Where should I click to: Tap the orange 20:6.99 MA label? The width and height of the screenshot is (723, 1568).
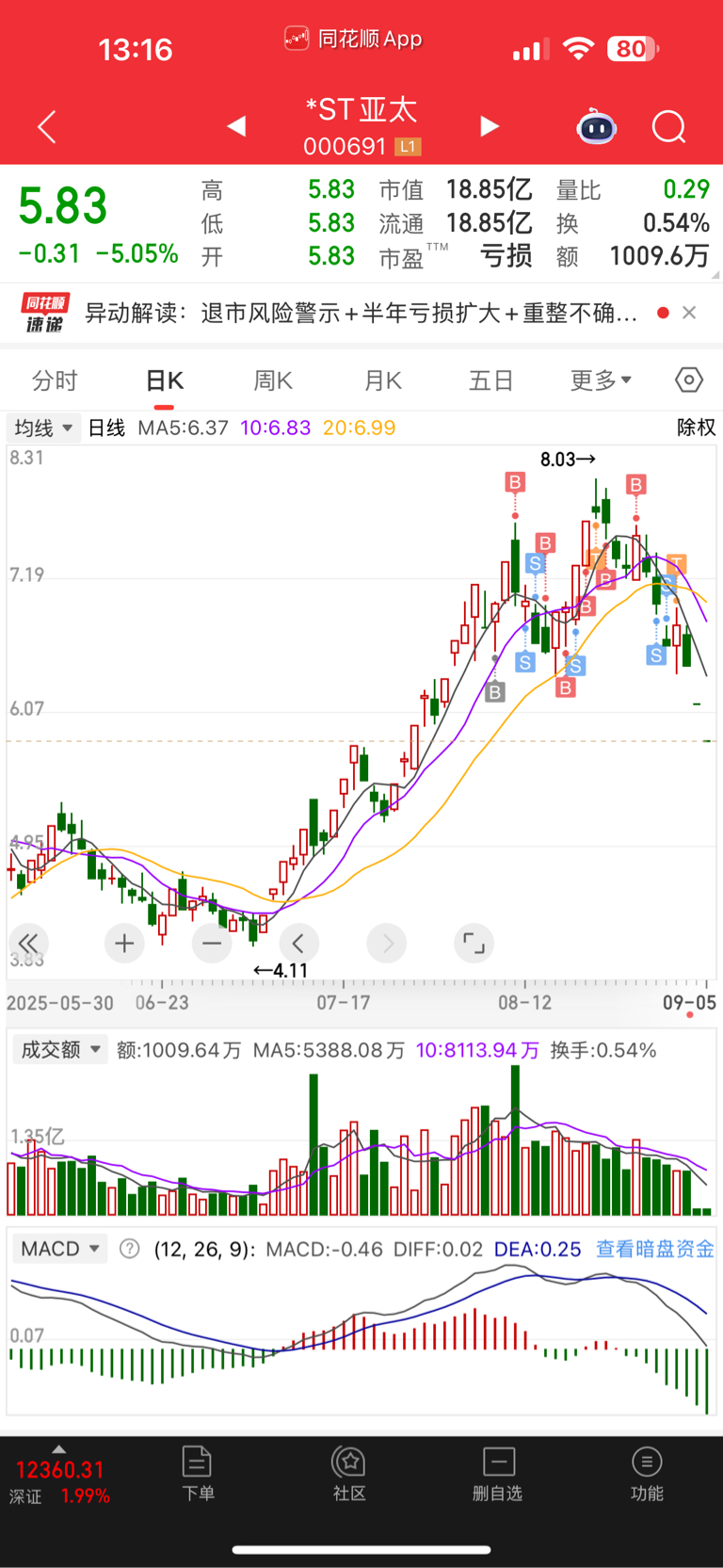tap(359, 428)
